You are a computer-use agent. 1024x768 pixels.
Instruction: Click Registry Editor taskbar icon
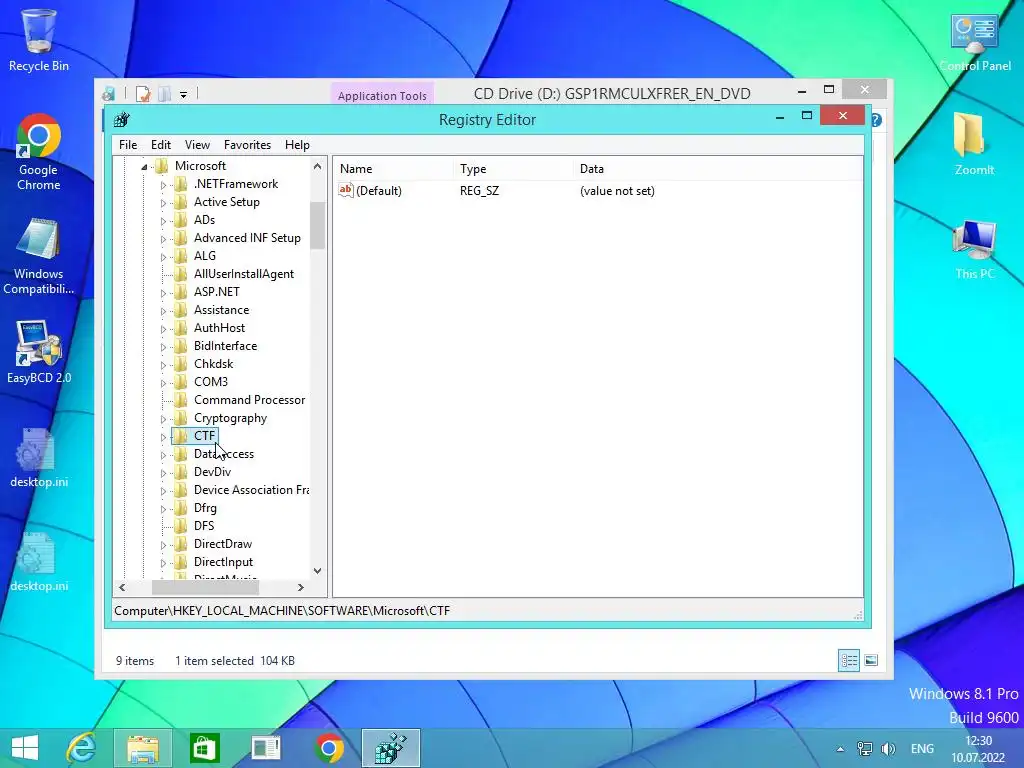[391, 748]
